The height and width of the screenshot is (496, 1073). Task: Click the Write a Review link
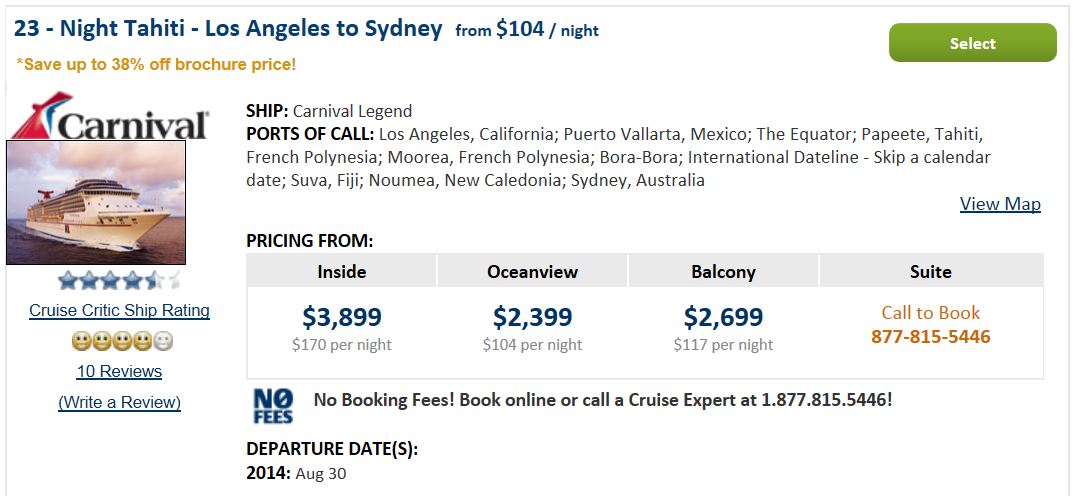point(119,402)
